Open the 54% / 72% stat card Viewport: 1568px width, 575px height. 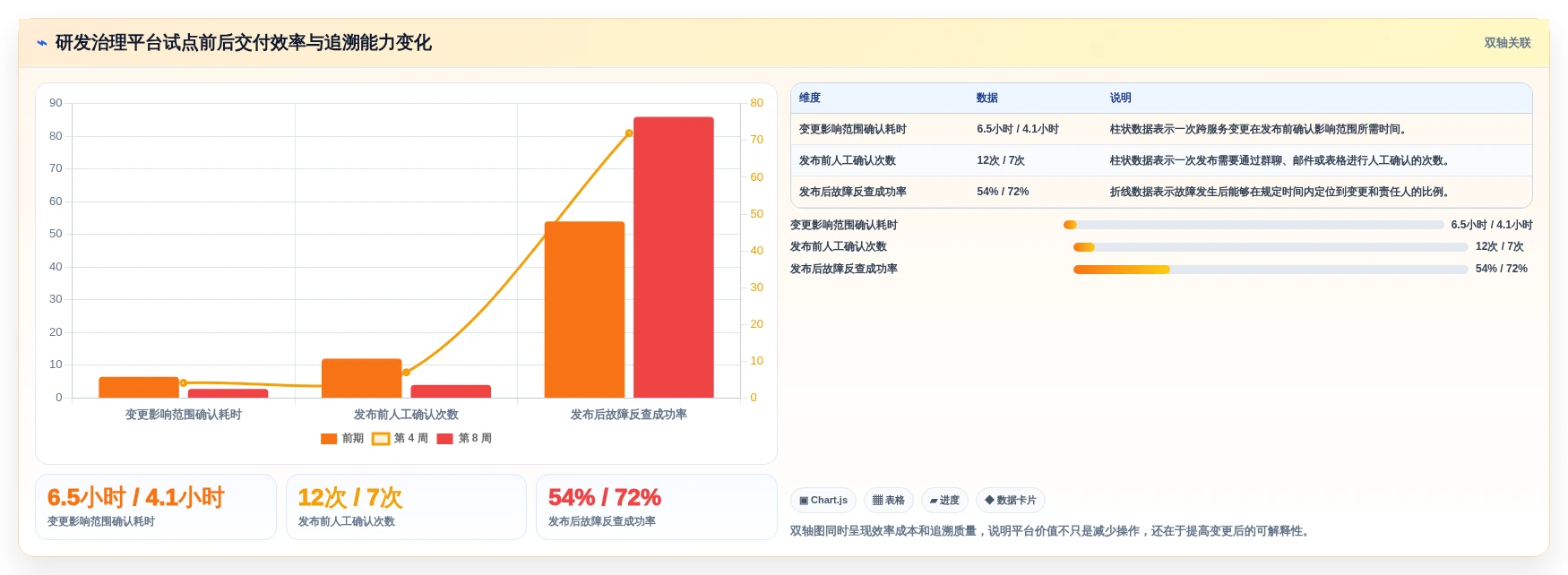click(656, 507)
